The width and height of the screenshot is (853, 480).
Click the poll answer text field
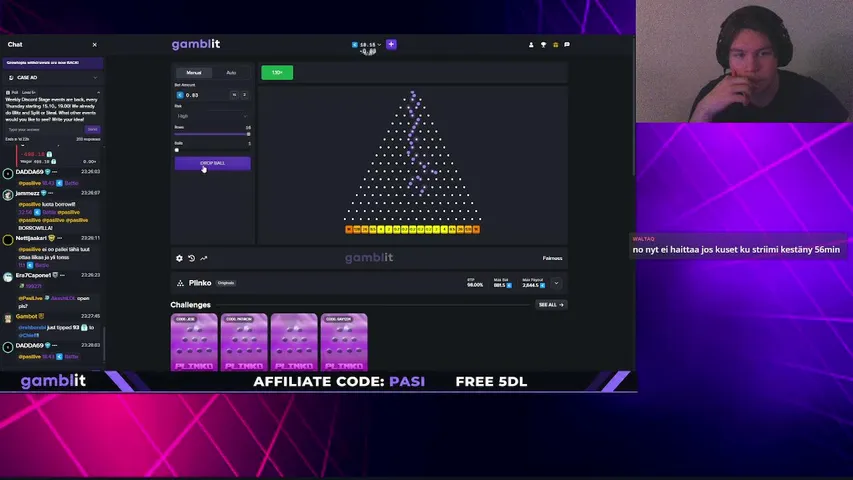[44, 130]
